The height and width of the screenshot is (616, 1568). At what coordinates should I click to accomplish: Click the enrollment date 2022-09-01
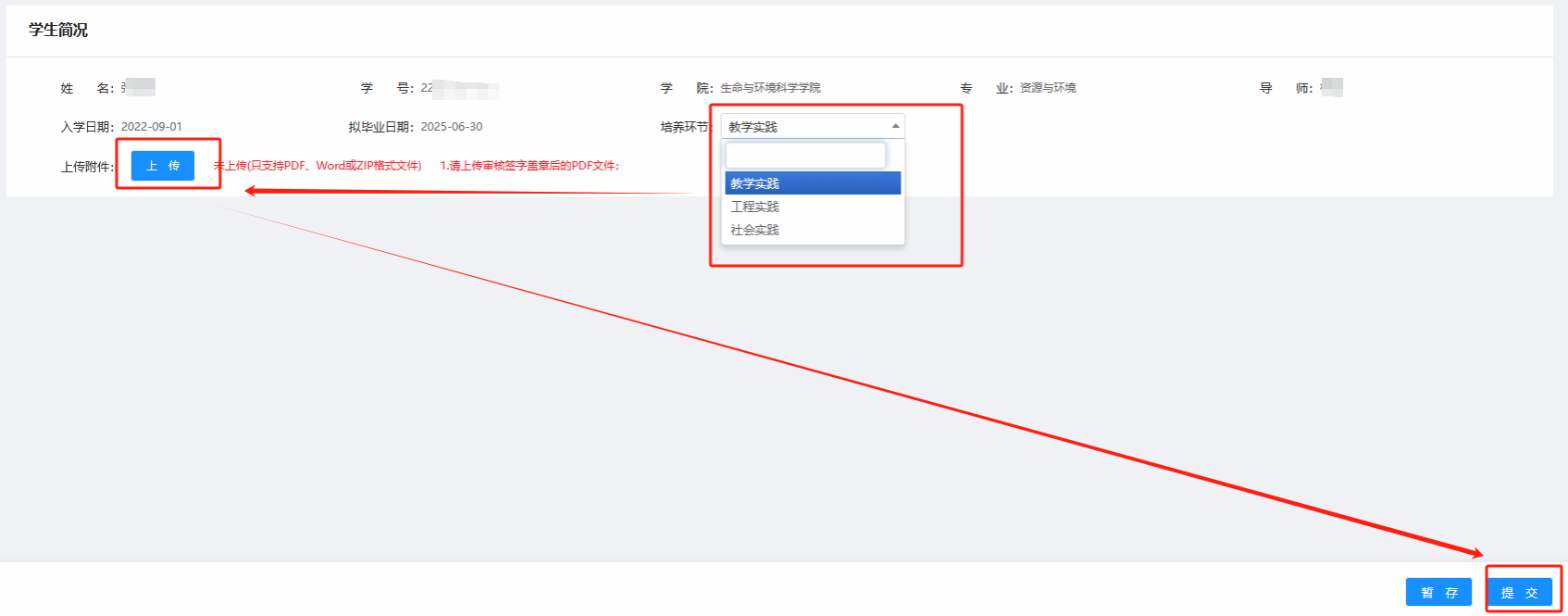(x=152, y=127)
